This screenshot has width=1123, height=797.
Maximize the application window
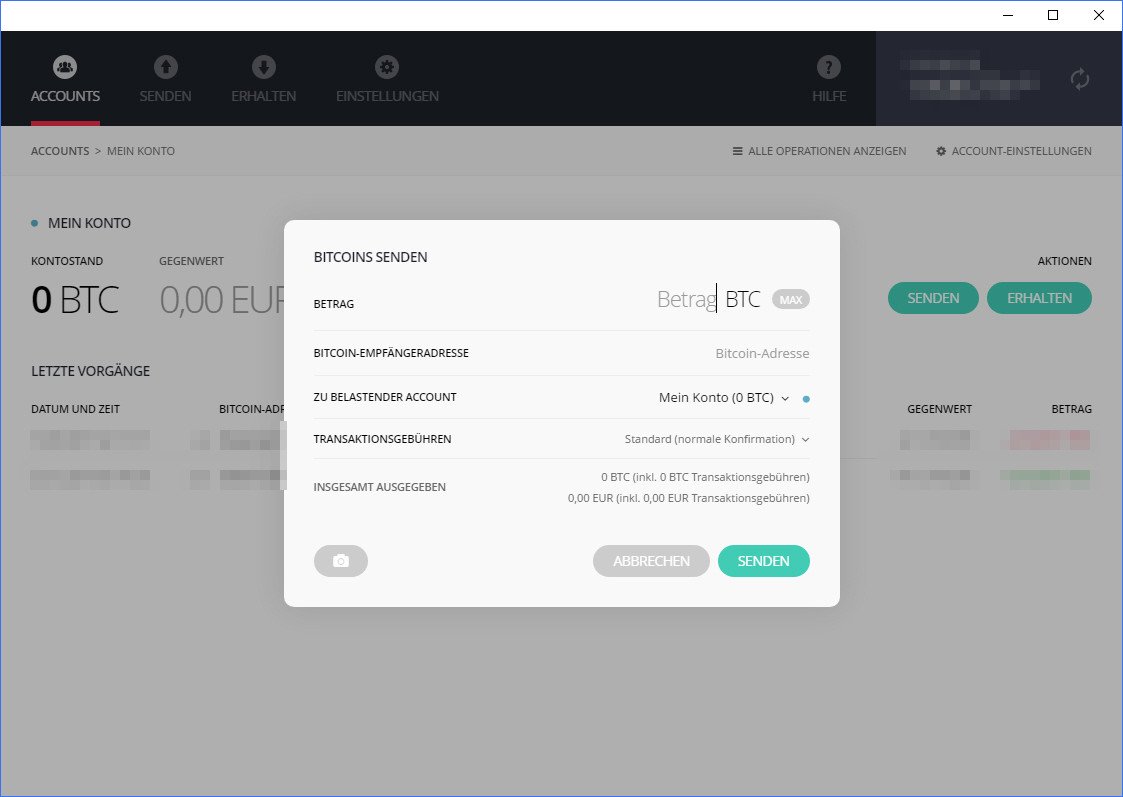pyautogui.click(x=1053, y=15)
